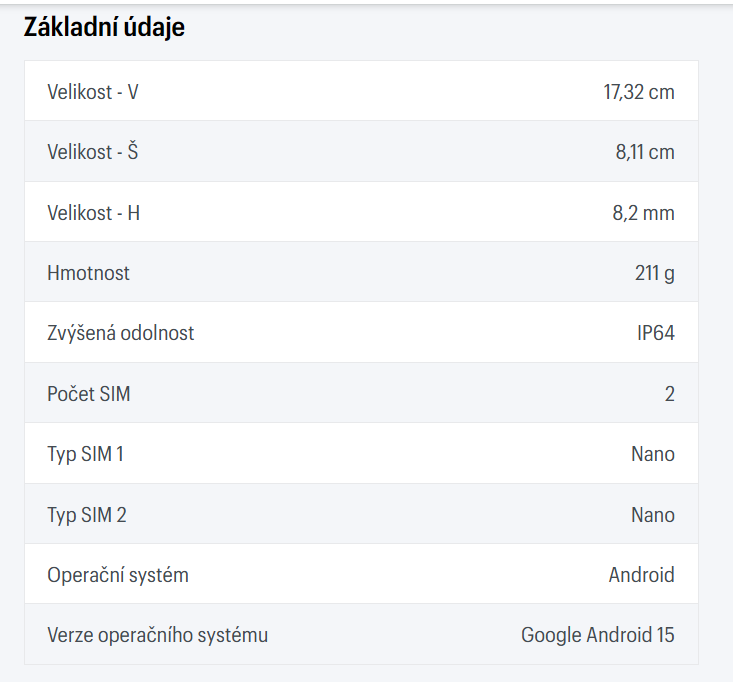Select the IP64 rating value
The height and width of the screenshot is (682, 733).
point(655,333)
